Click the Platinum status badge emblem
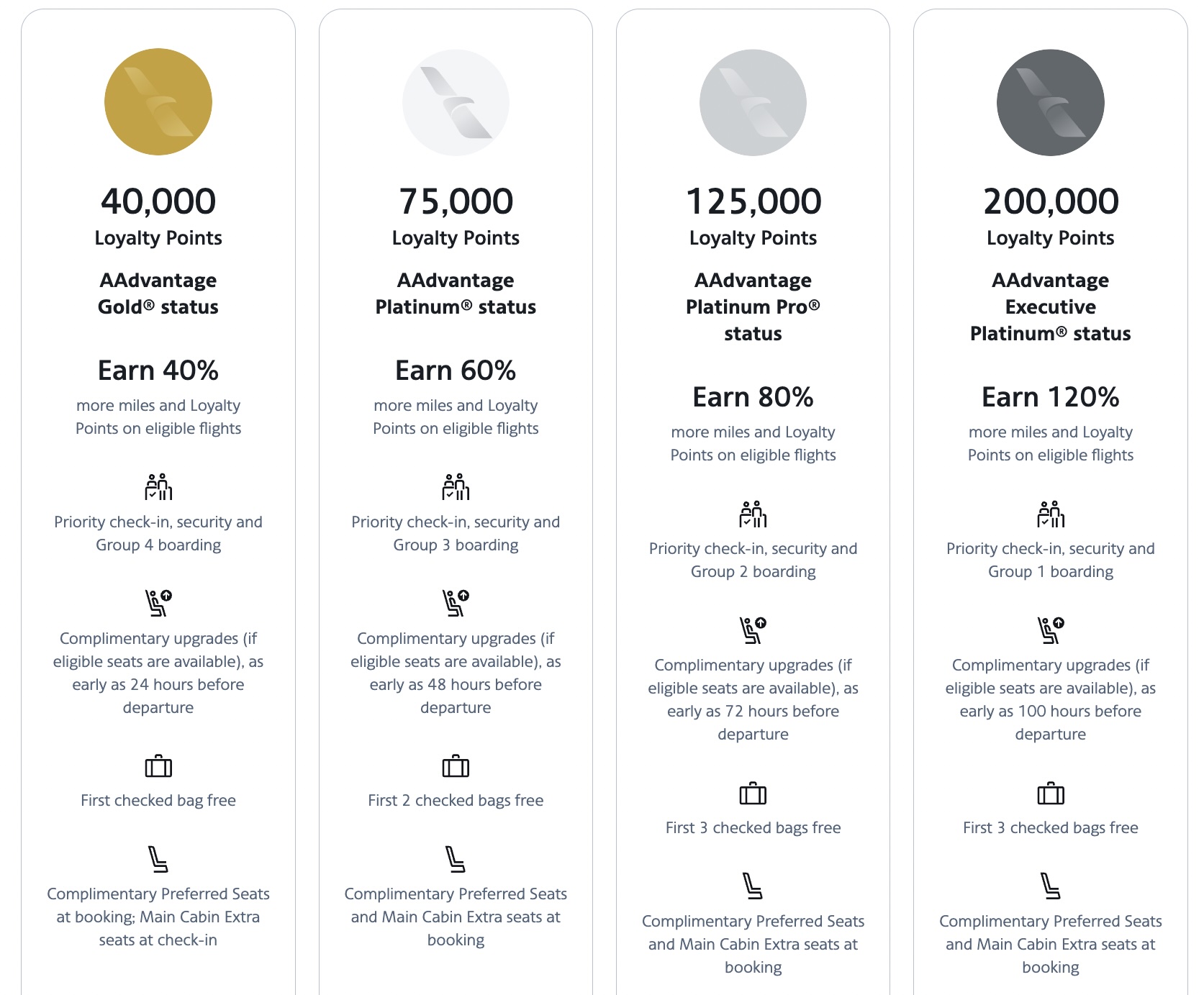Viewport: 1204px width, 995px height. pyautogui.click(x=456, y=103)
